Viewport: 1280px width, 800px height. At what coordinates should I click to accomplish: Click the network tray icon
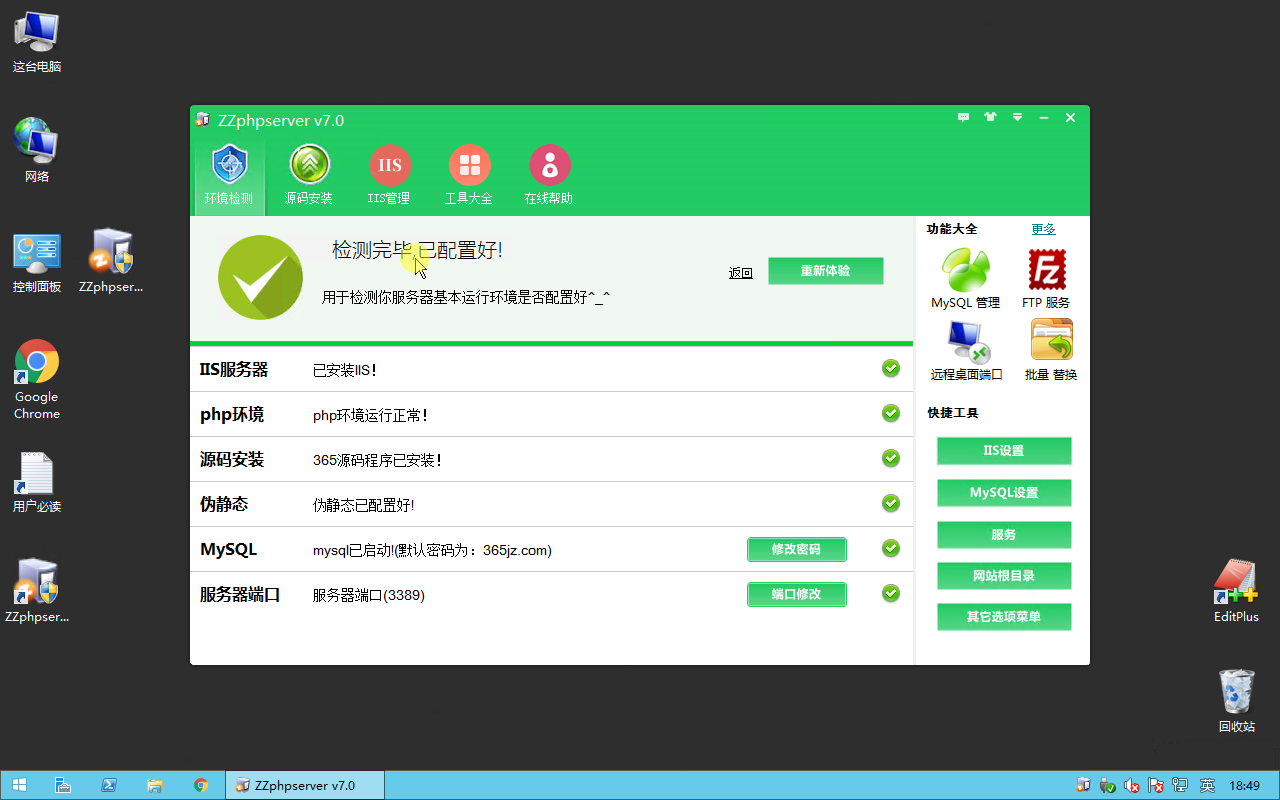[1181, 786]
